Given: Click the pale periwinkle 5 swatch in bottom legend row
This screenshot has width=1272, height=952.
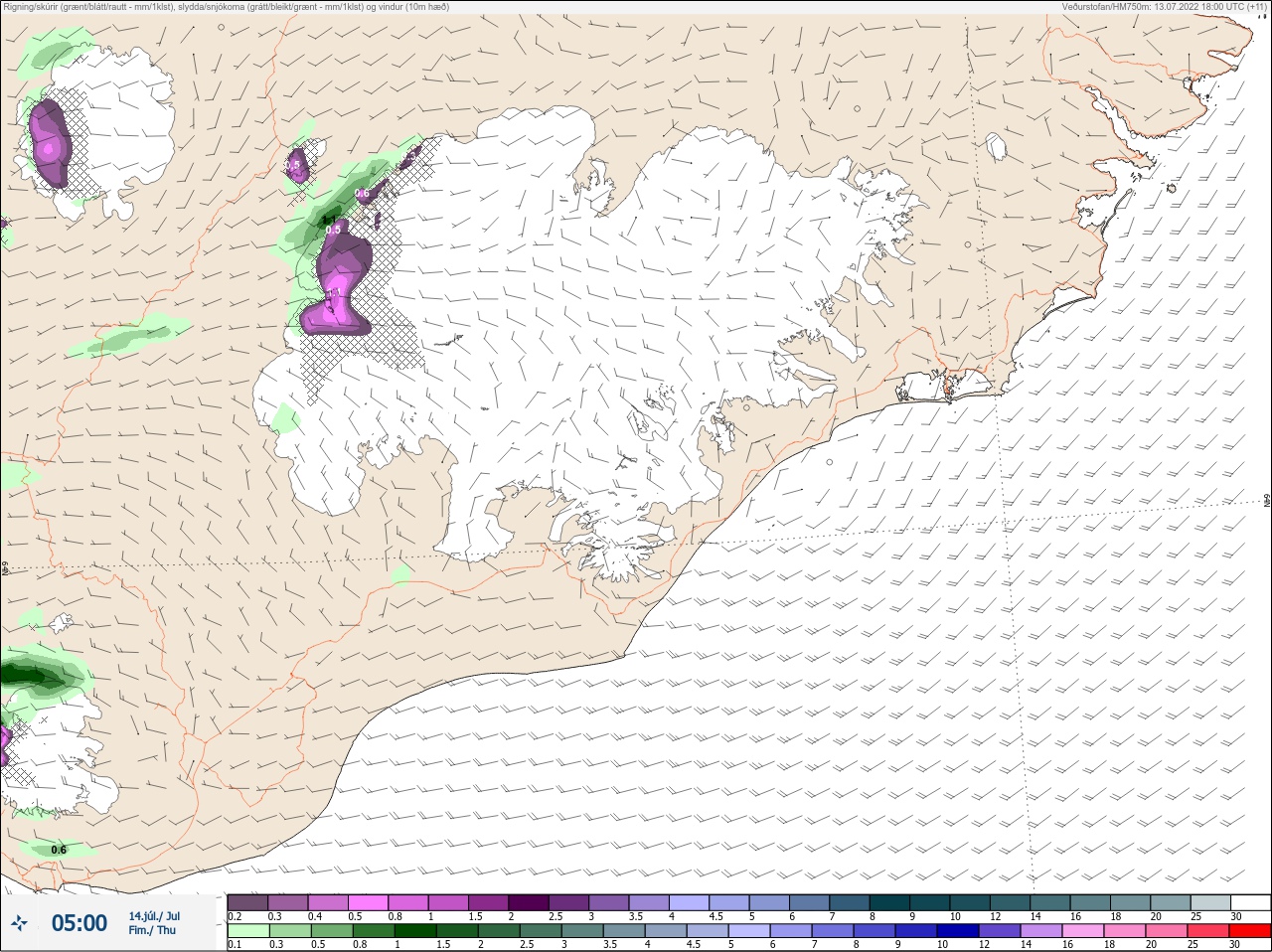Looking at the screenshot, I should tap(749, 931).
